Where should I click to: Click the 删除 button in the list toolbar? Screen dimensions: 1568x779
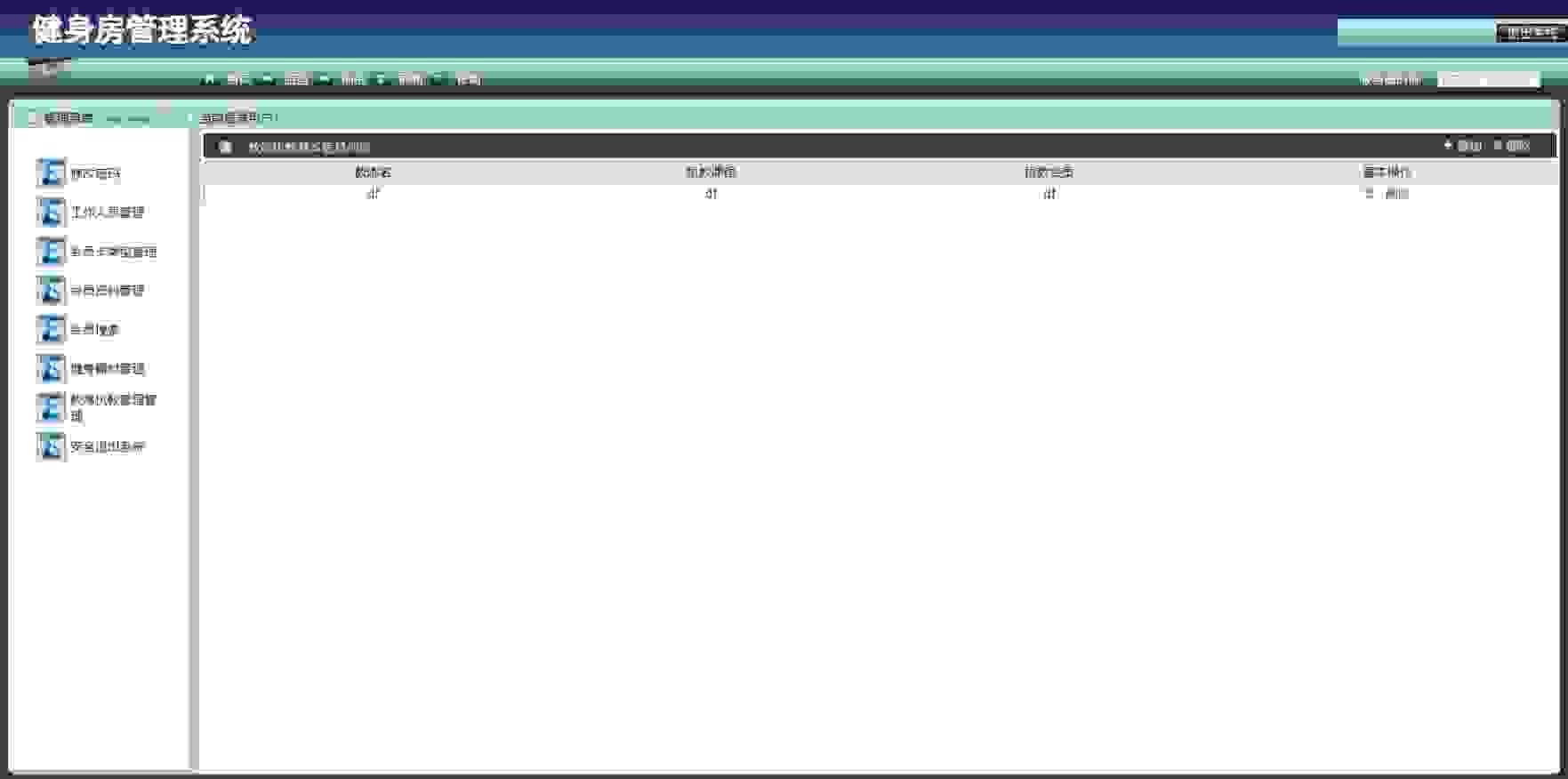(1512, 146)
